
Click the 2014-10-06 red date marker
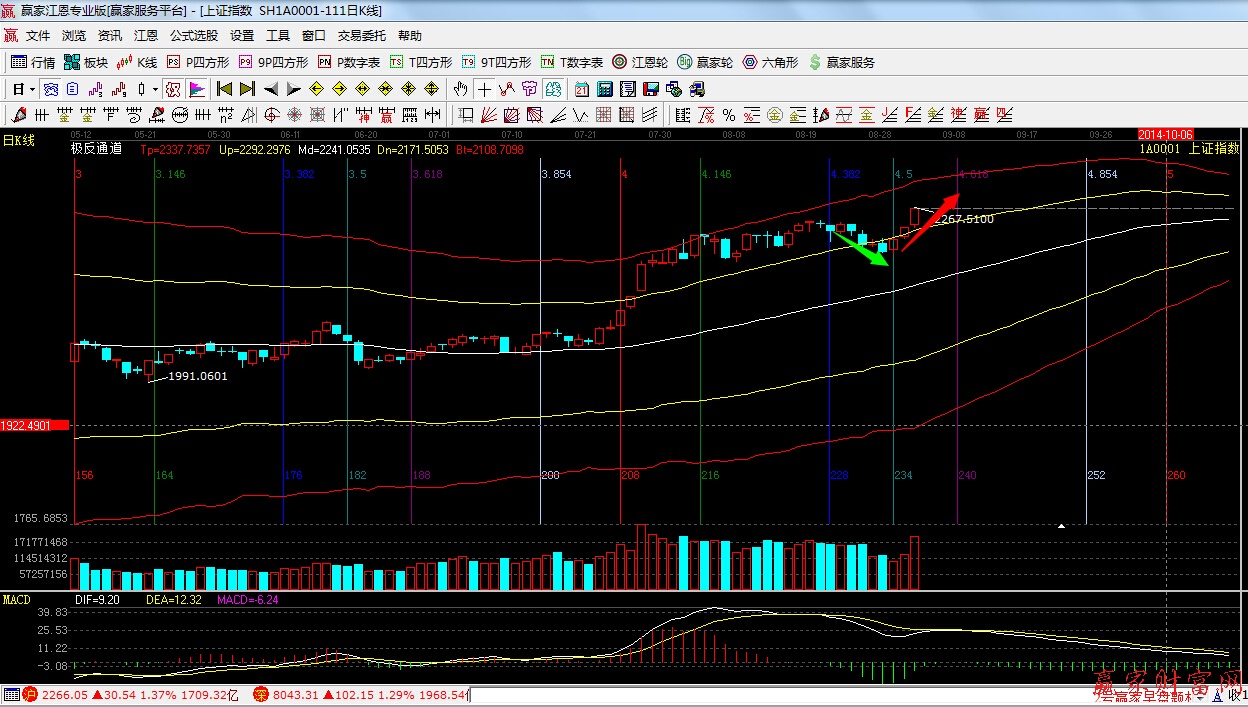(1165, 134)
